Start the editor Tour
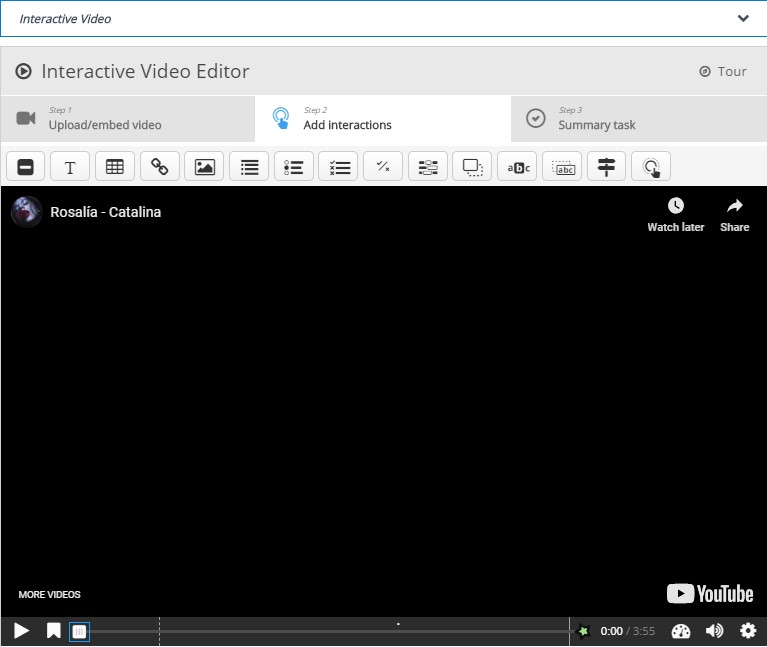This screenshot has width=767, height=647. (722, 71)
